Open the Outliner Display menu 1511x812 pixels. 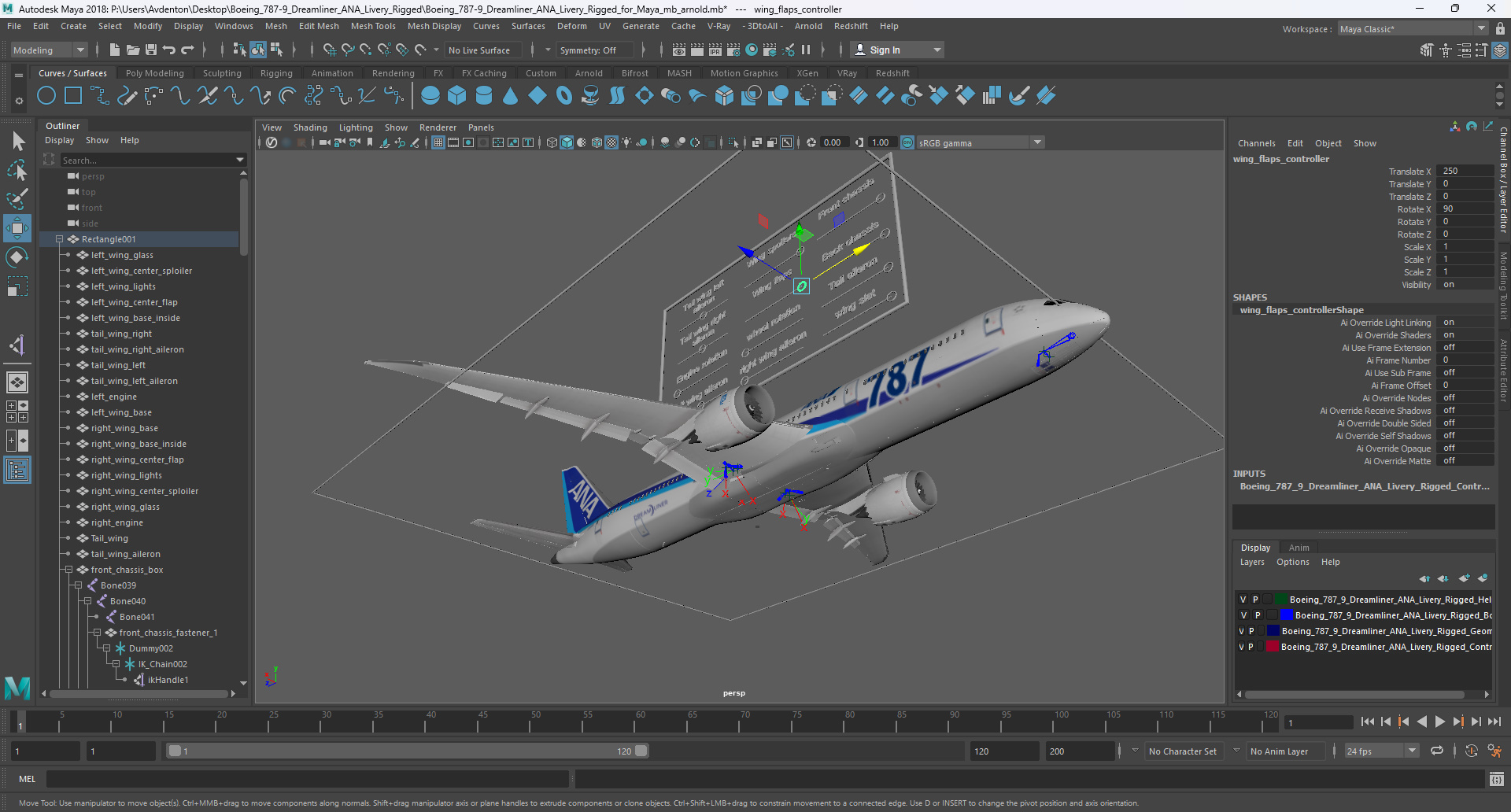(60, 140)
